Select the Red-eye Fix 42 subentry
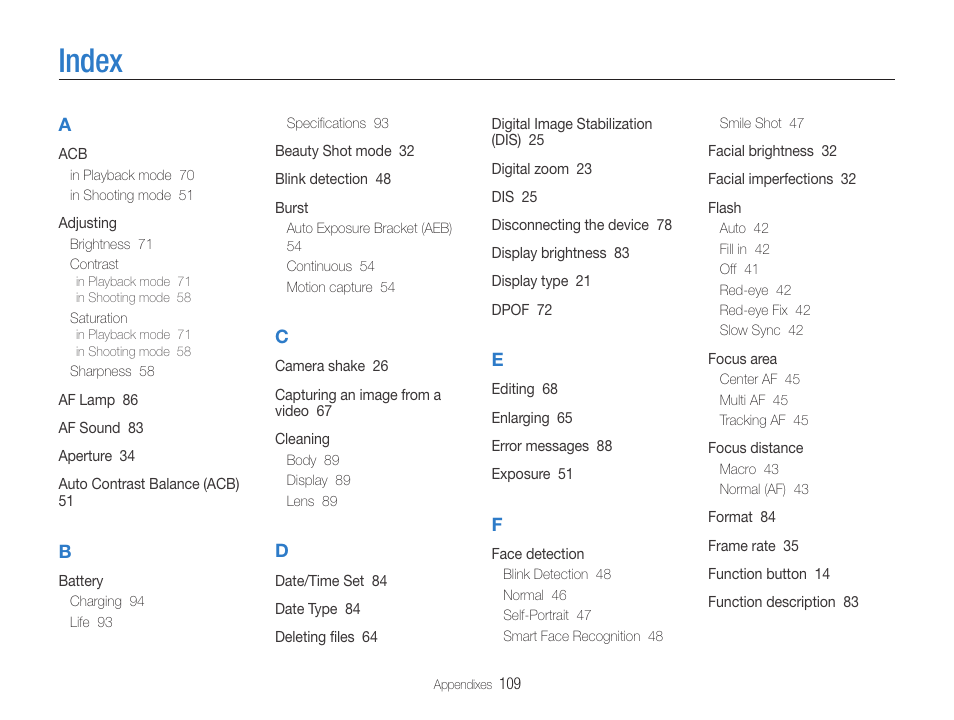Image resolution: width=954 pixels, height=720 pixels. (765, 310)
